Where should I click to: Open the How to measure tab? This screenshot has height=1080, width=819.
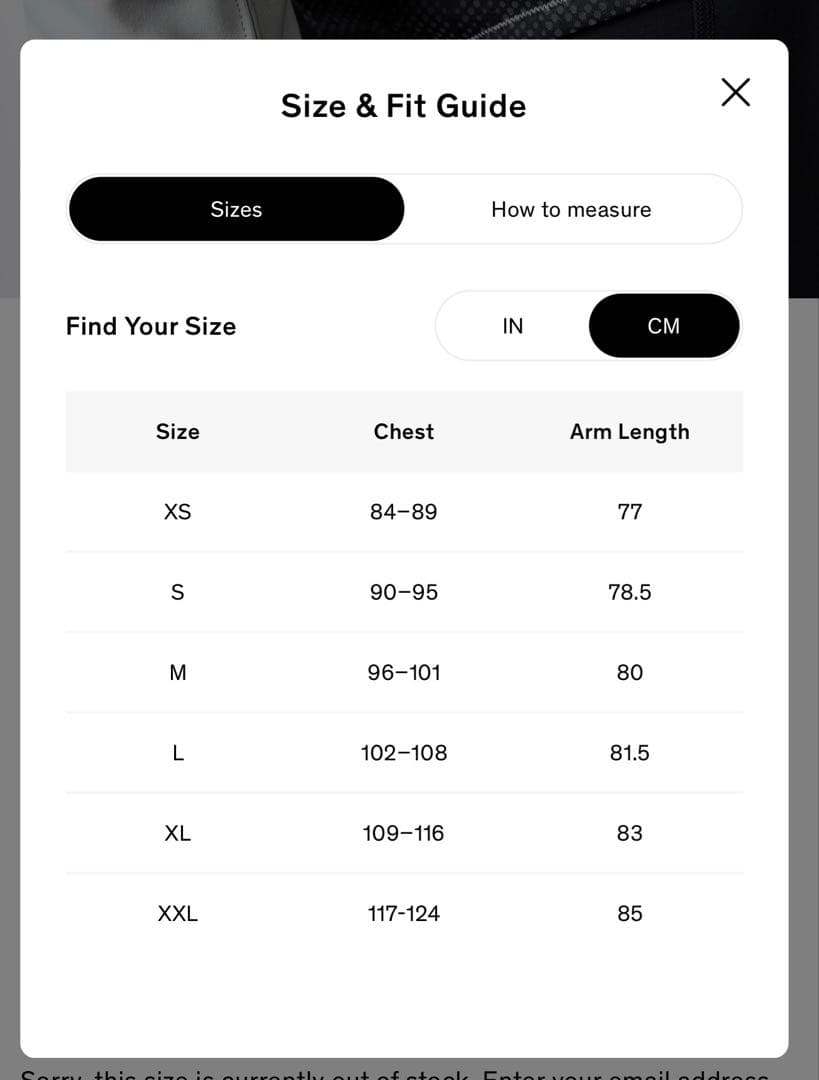(x=571, y=209)
